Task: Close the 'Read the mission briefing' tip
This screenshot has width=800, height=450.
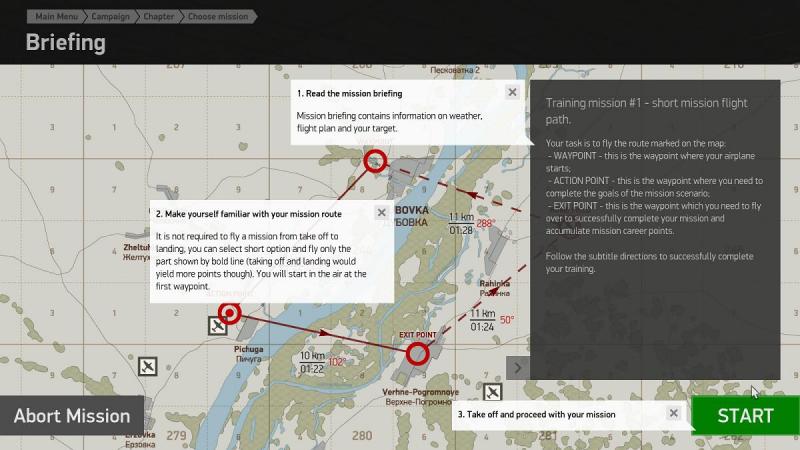Action: [512, 92]
